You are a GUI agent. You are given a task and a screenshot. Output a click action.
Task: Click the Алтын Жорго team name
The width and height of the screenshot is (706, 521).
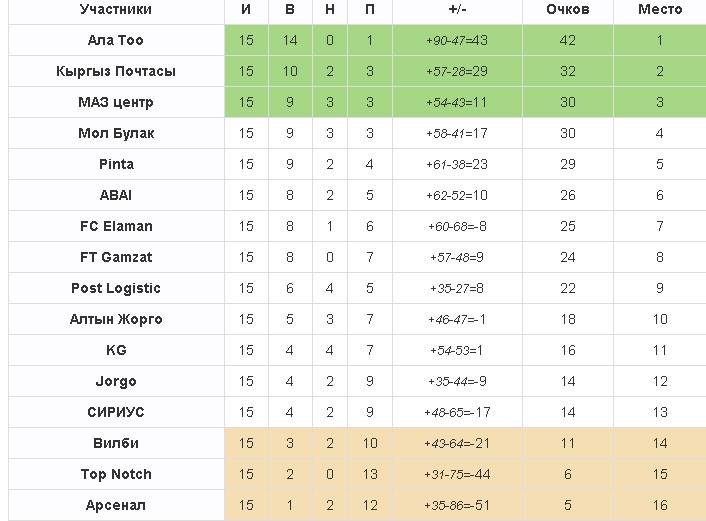[116, 319]
